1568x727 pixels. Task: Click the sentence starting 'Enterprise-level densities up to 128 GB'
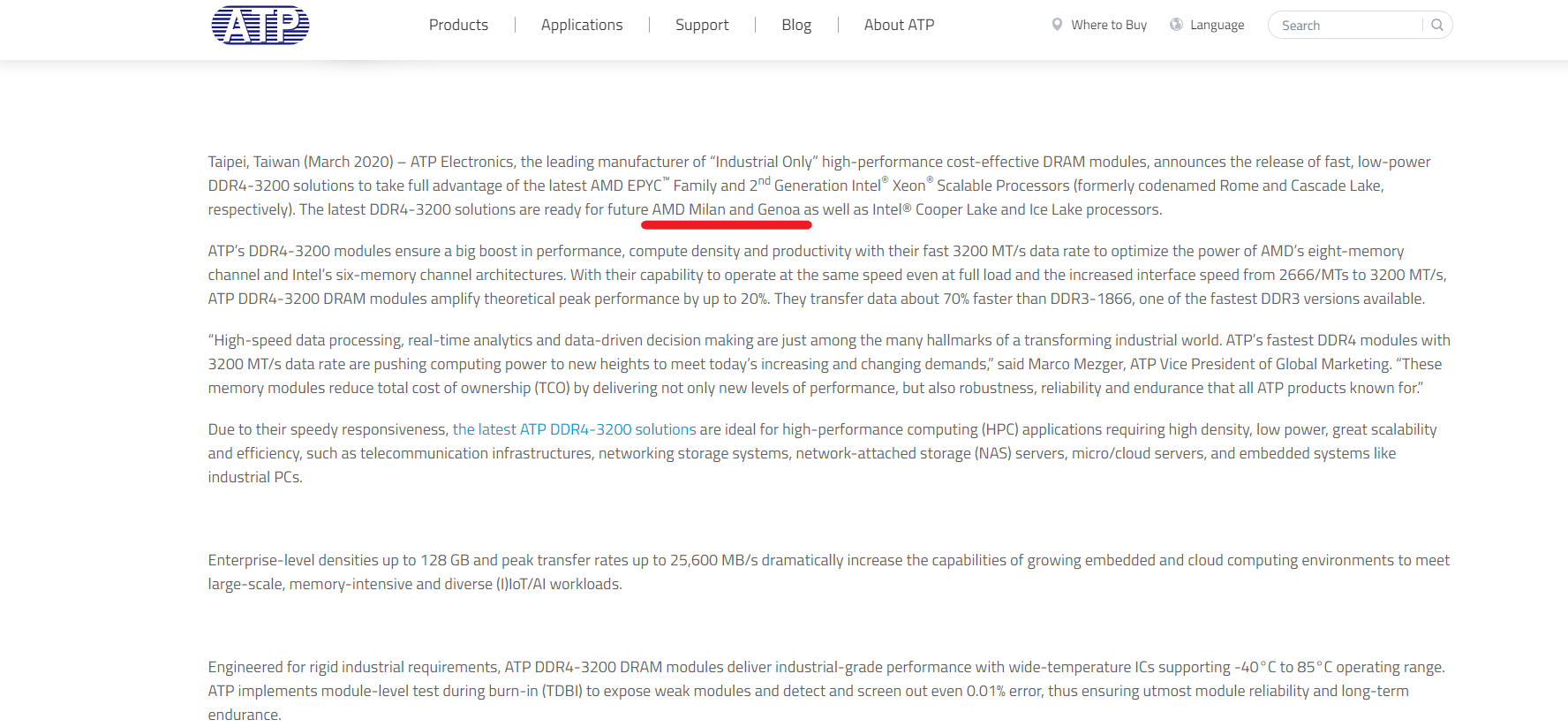click(829, 572)
